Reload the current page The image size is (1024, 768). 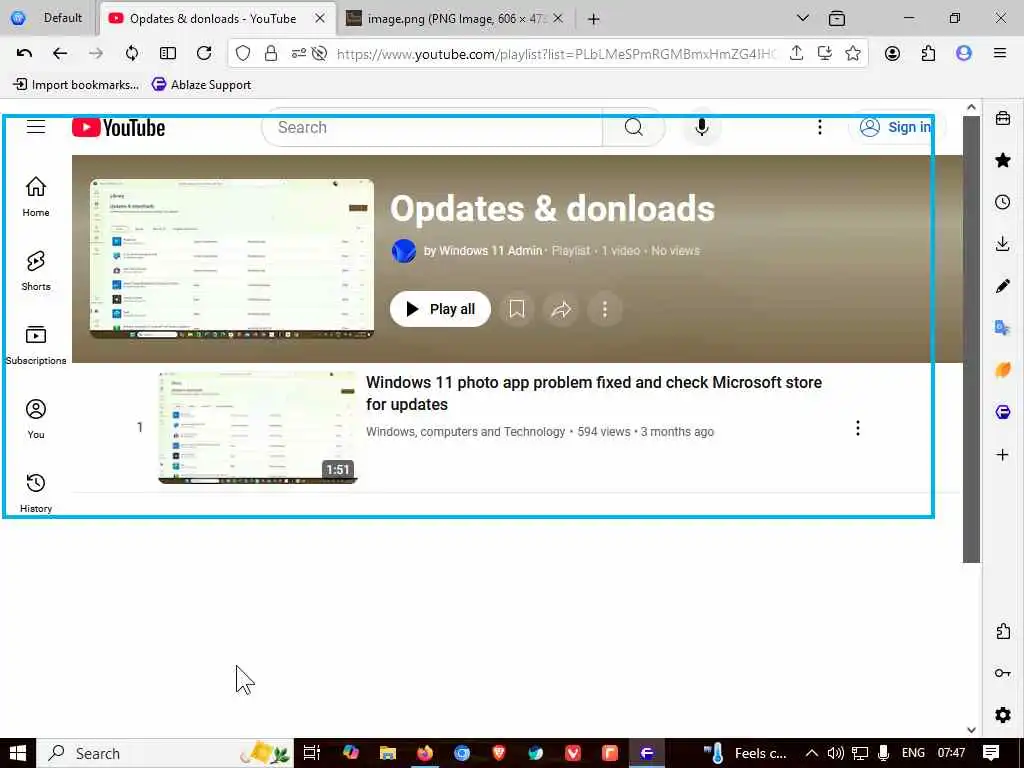click(204, 54)
